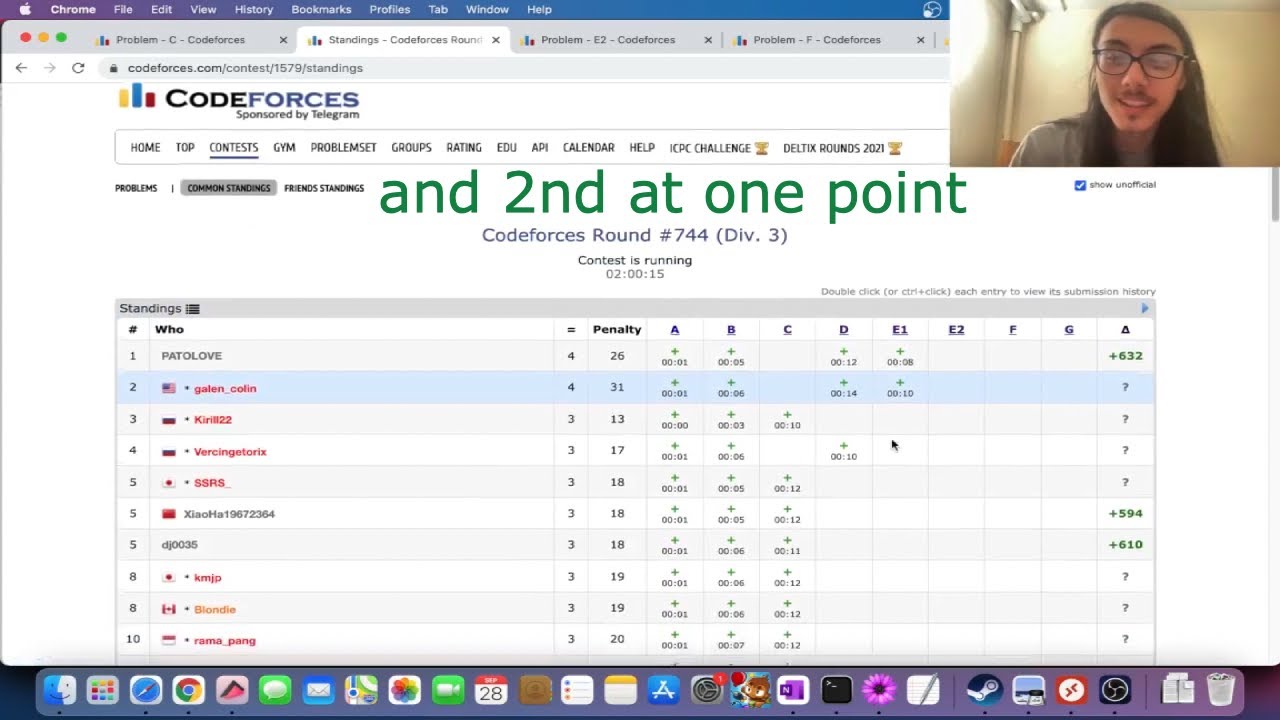Open the Chrome File menu

click(x=123, y=9)
